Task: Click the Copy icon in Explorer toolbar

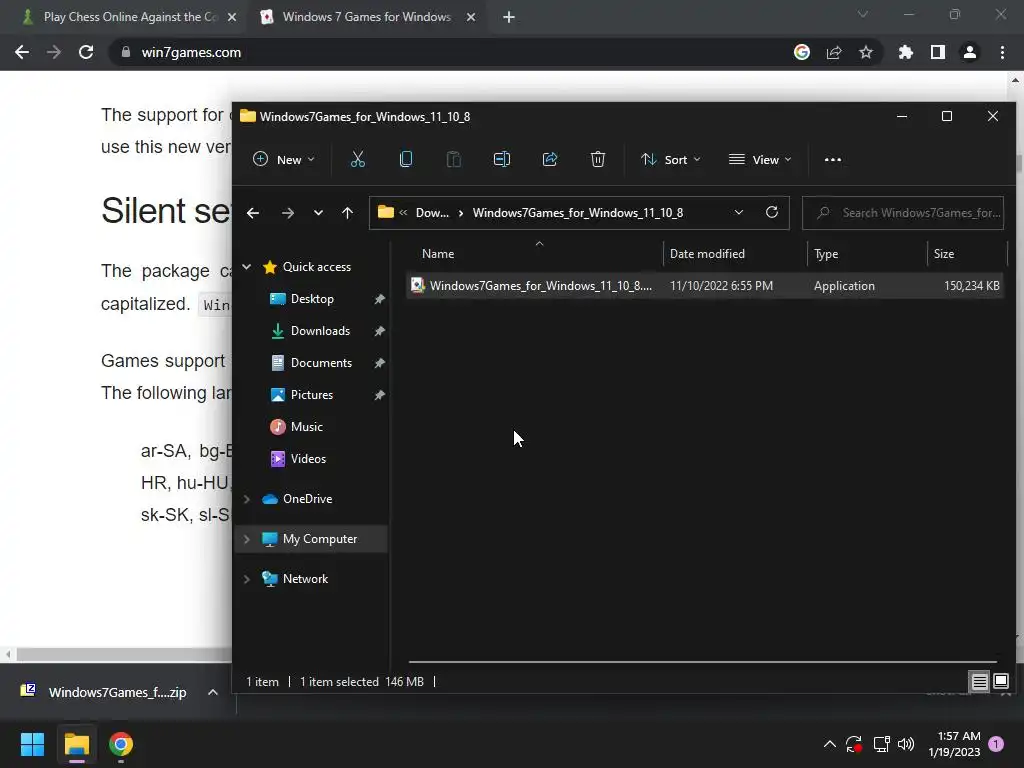Action: (x=406, y=159)
